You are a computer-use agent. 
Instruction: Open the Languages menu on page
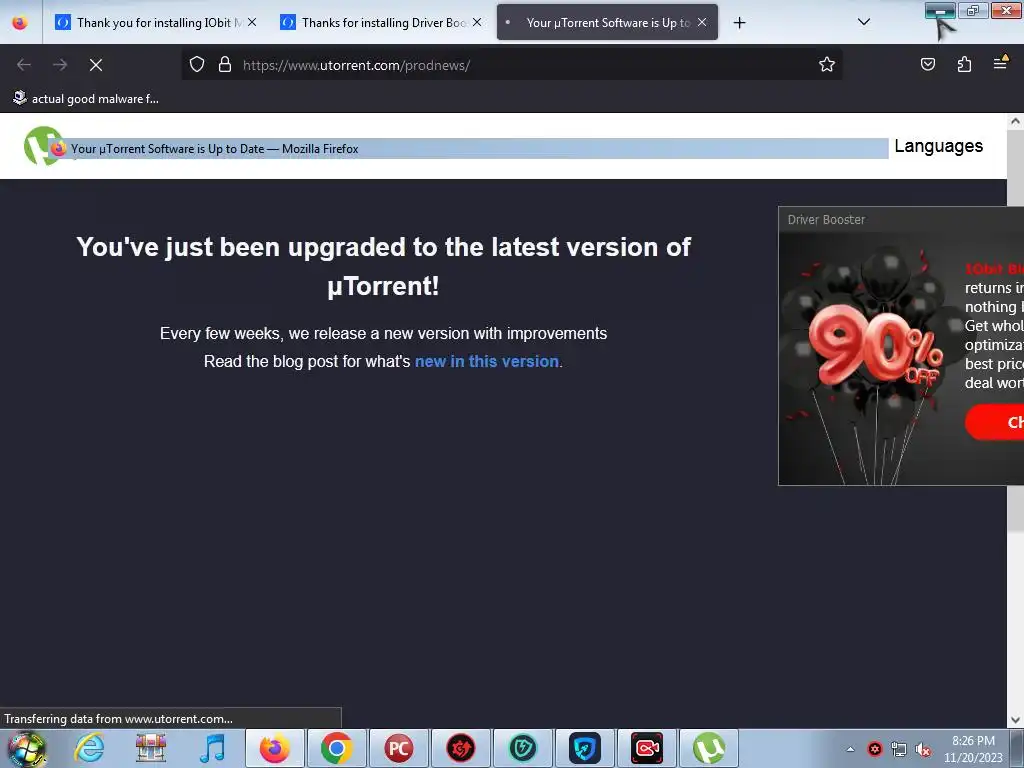tap(938, 146)
